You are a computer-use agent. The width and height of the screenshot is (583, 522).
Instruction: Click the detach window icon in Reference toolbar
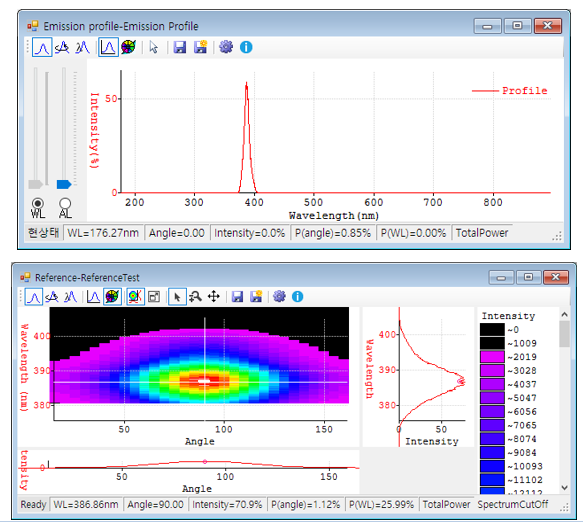pyautogui.click(x=154, y=297)
